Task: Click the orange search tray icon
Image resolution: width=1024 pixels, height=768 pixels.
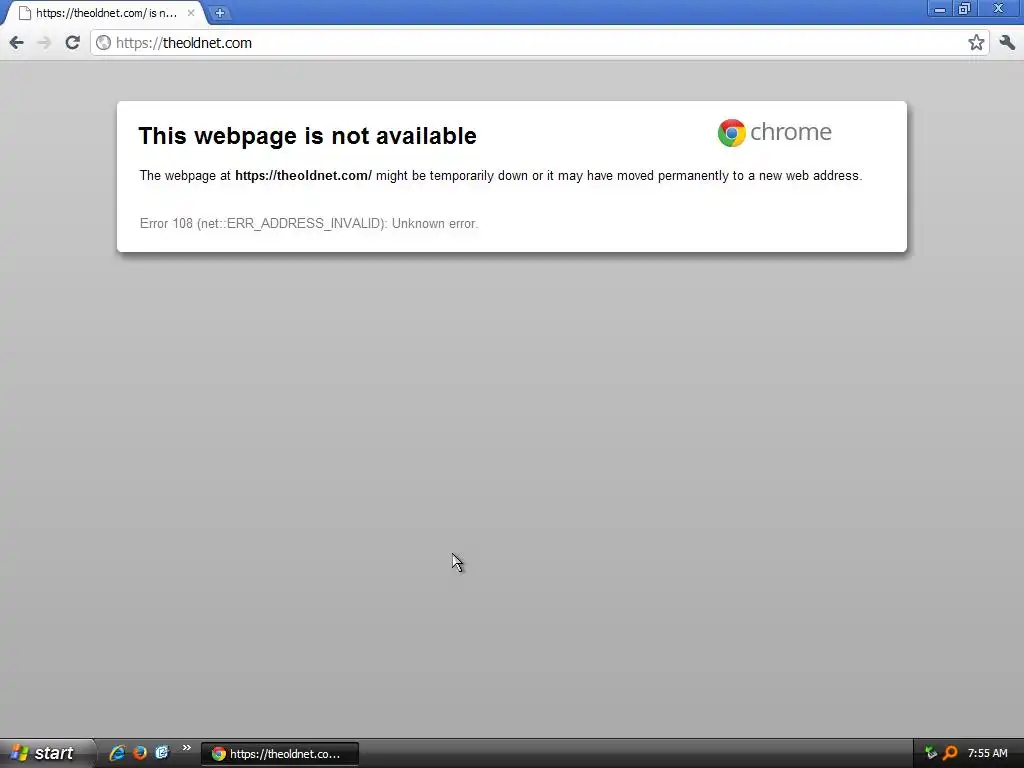Action: tap(951, 753)
